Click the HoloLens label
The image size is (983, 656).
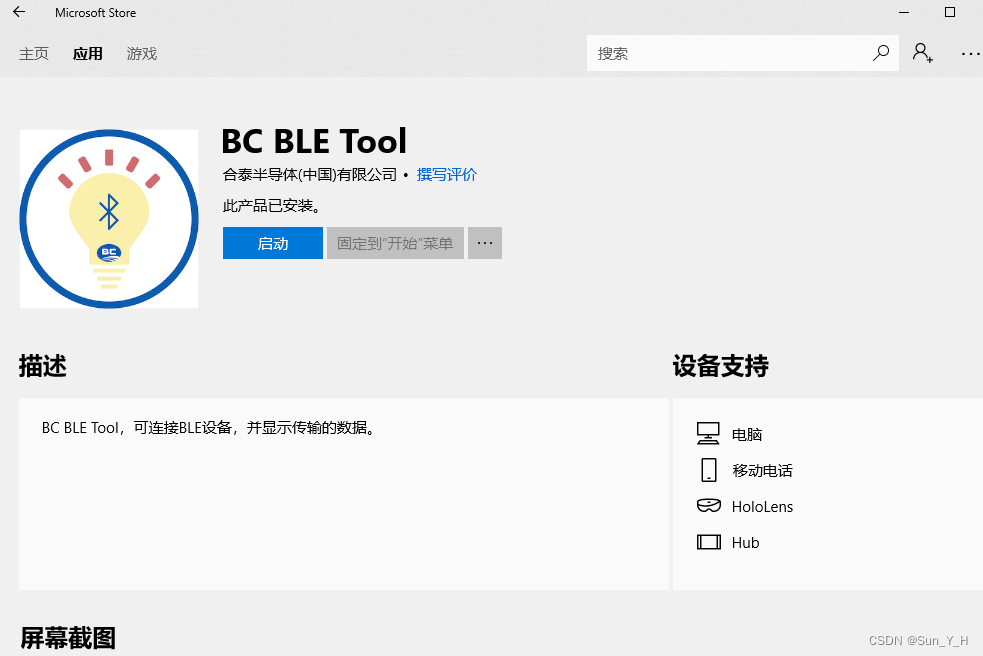(x=762, y=507)
